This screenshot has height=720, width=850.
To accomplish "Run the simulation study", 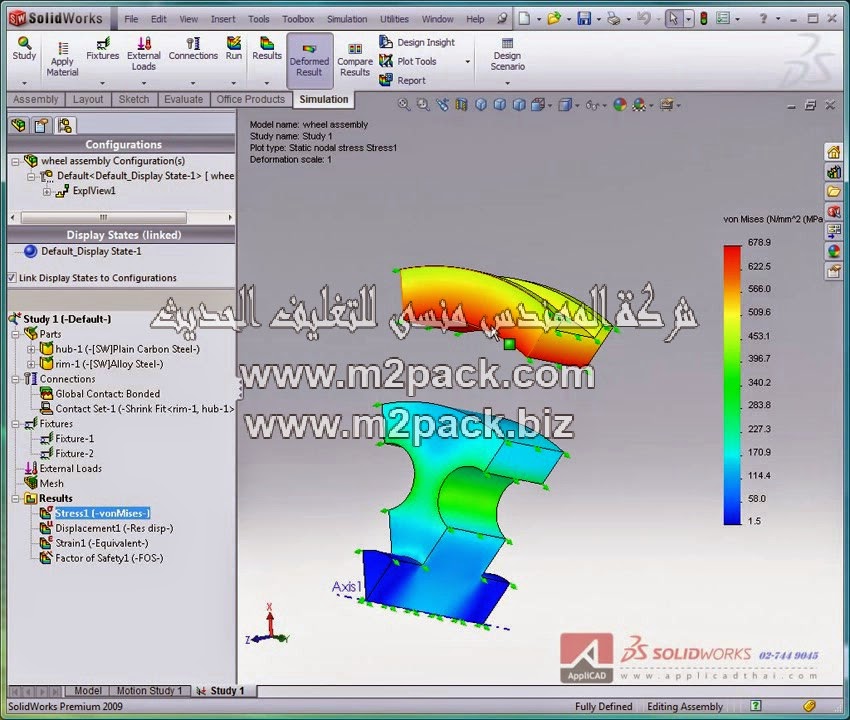I will [x=234, y=48].
